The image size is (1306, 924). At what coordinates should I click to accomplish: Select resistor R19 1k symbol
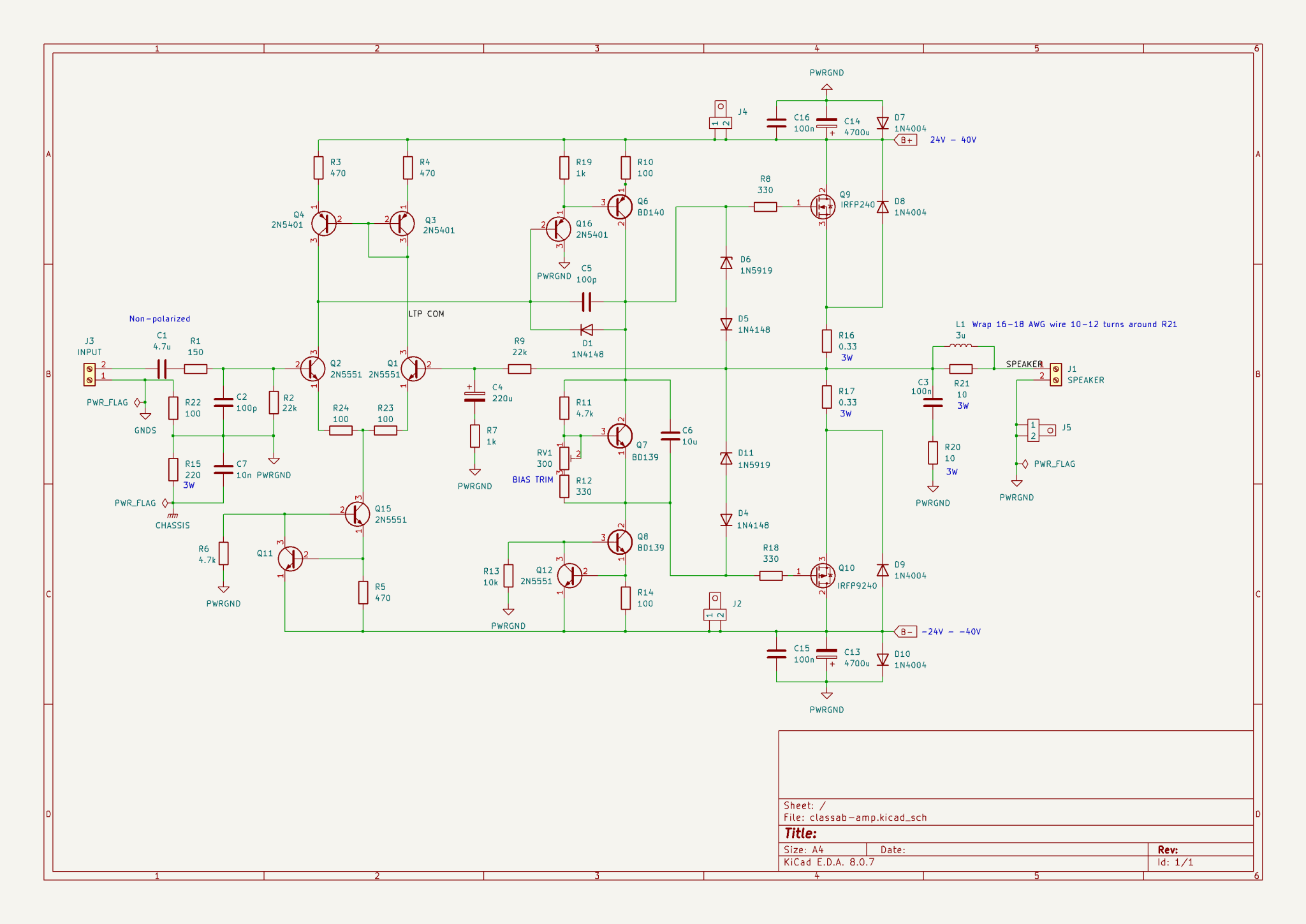(x=564, y=168)
